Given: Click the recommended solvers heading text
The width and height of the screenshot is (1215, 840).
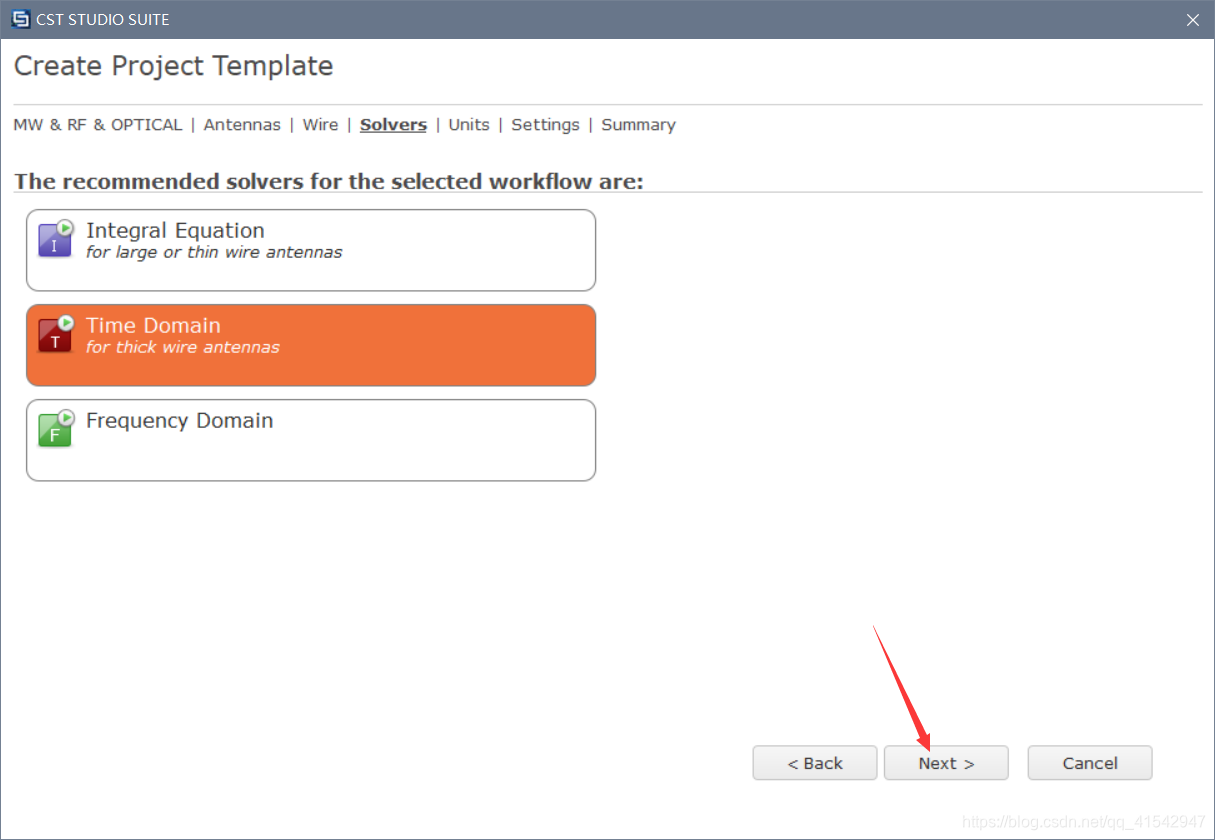Looking at the screenshot, I should point(329,182).
